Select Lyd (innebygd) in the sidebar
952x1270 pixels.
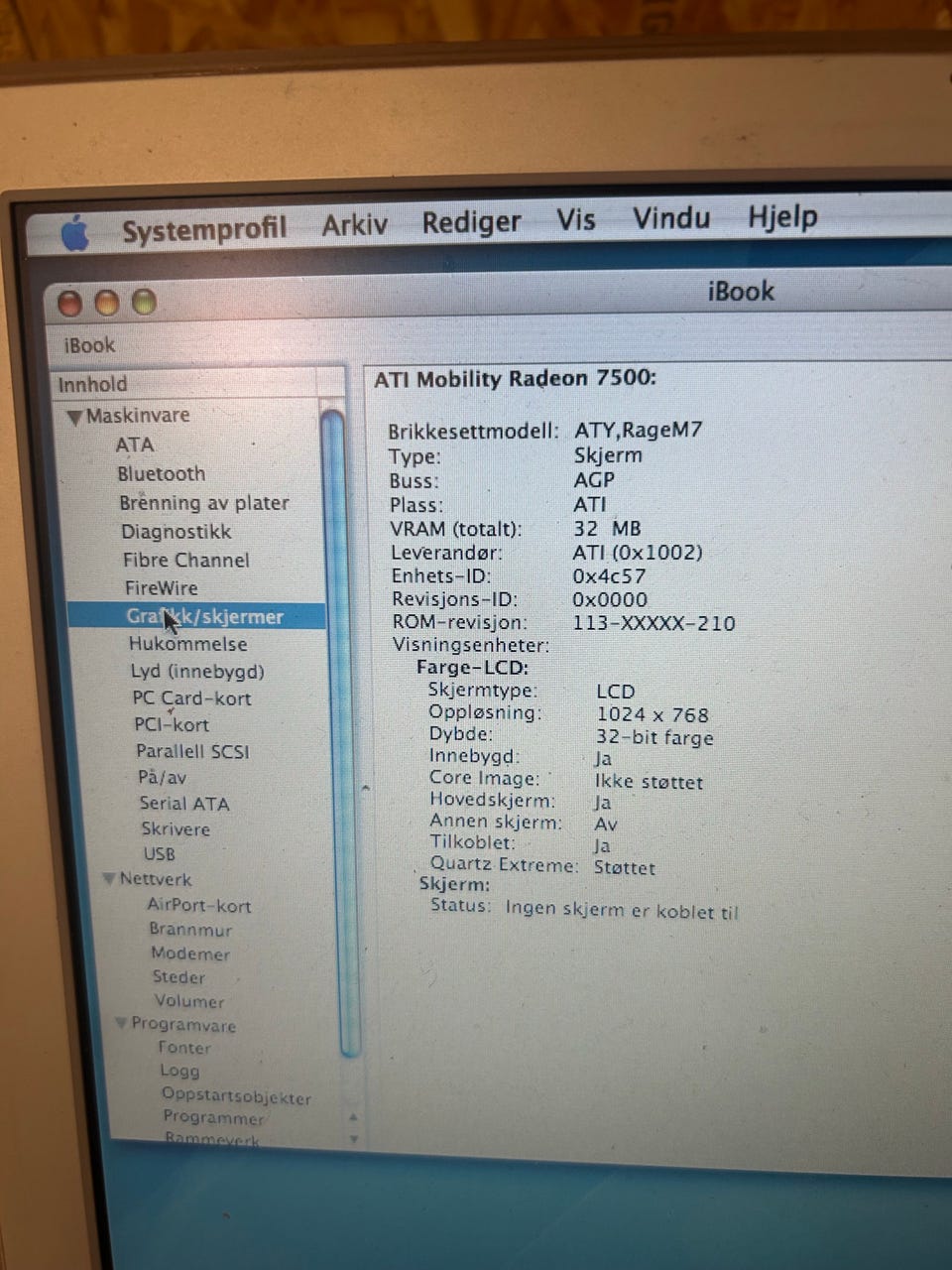(x=197, y=671)
